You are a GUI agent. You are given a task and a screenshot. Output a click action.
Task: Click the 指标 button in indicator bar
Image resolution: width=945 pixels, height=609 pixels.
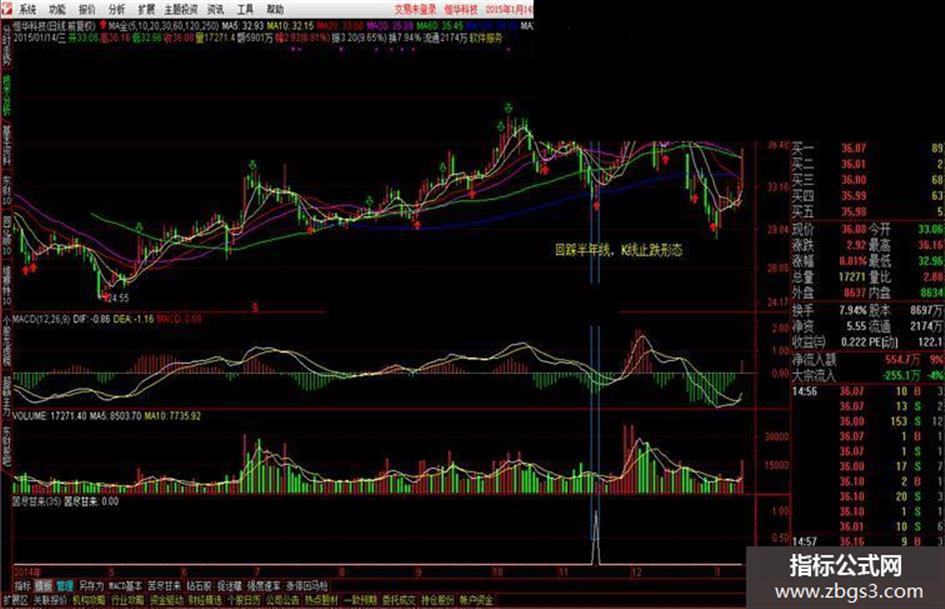(x=22, y=585)
